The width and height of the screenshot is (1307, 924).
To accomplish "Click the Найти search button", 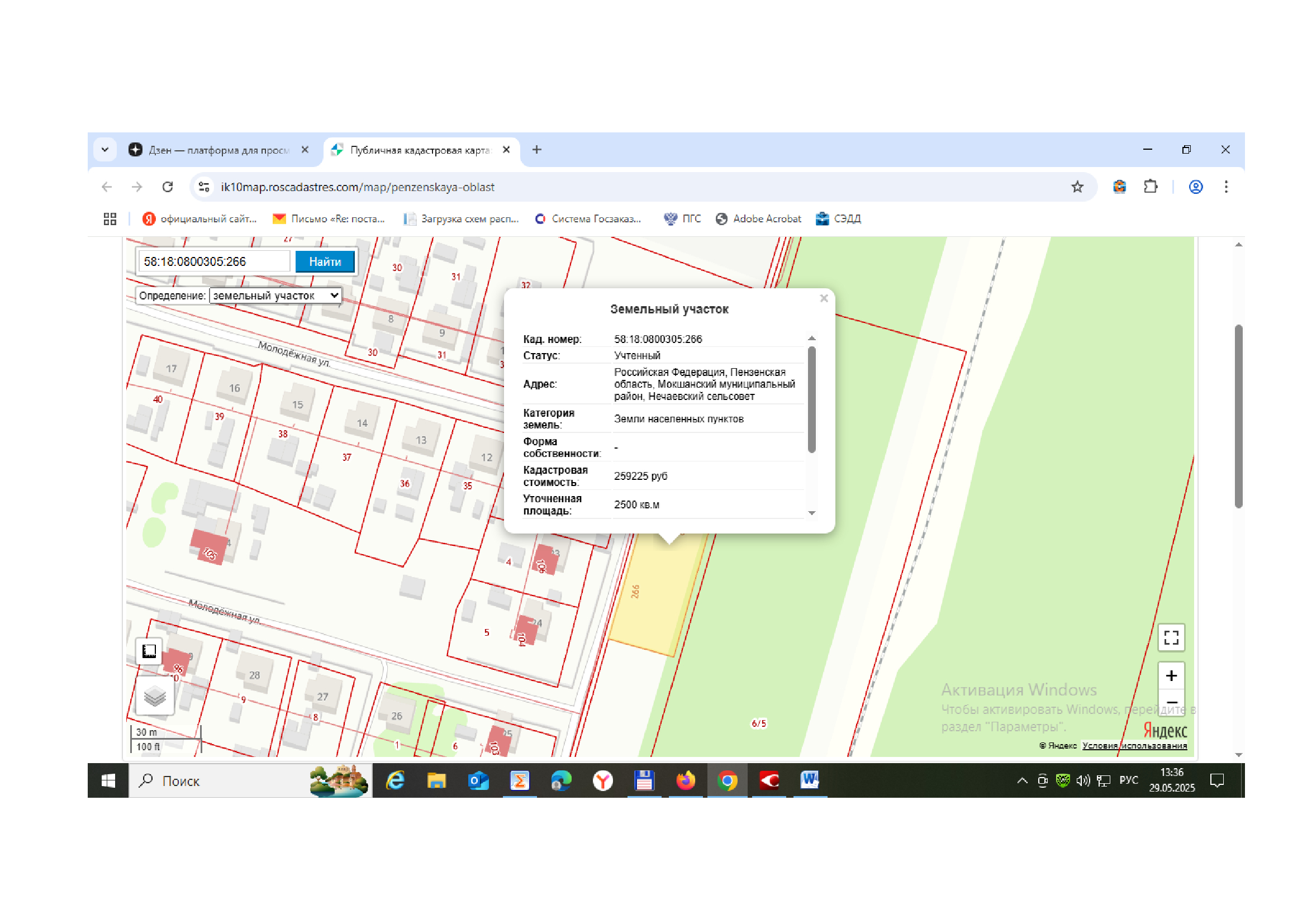I will [325, 261].
